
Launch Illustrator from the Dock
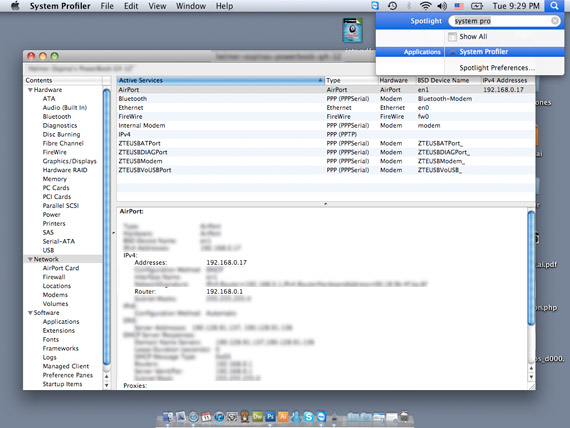click(283, 416)
